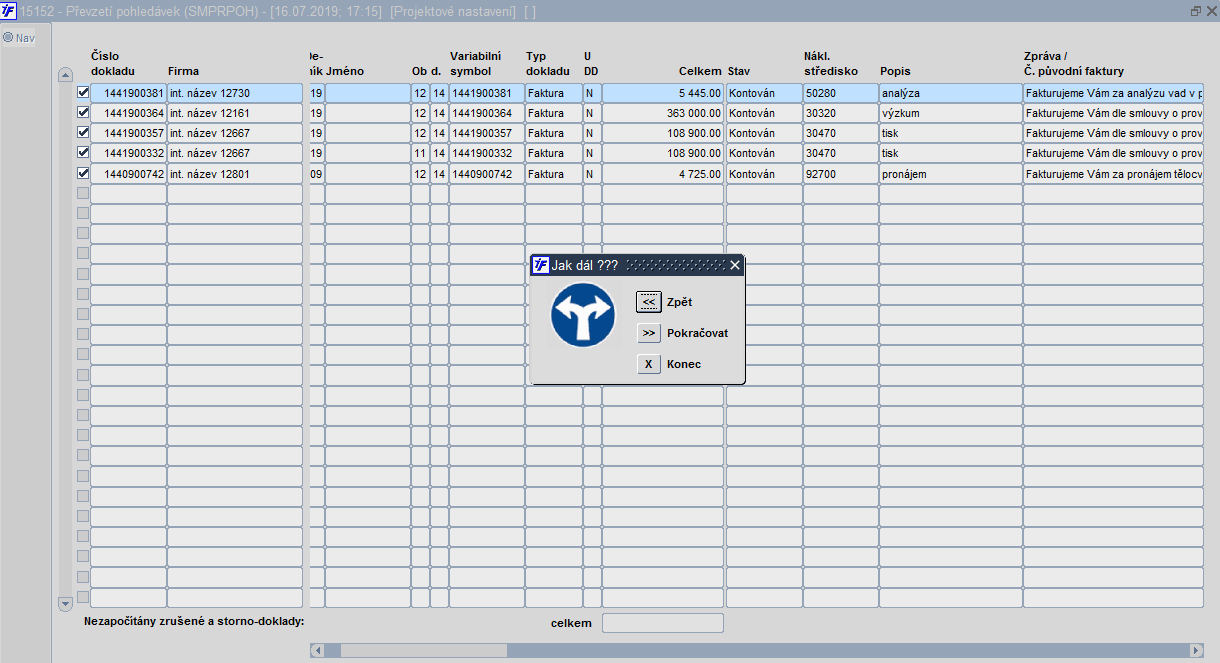The width and height of the screenshot is (1220, 663).
Task: Click the Pokračovat label in the dialog
Action: point(698,333)
